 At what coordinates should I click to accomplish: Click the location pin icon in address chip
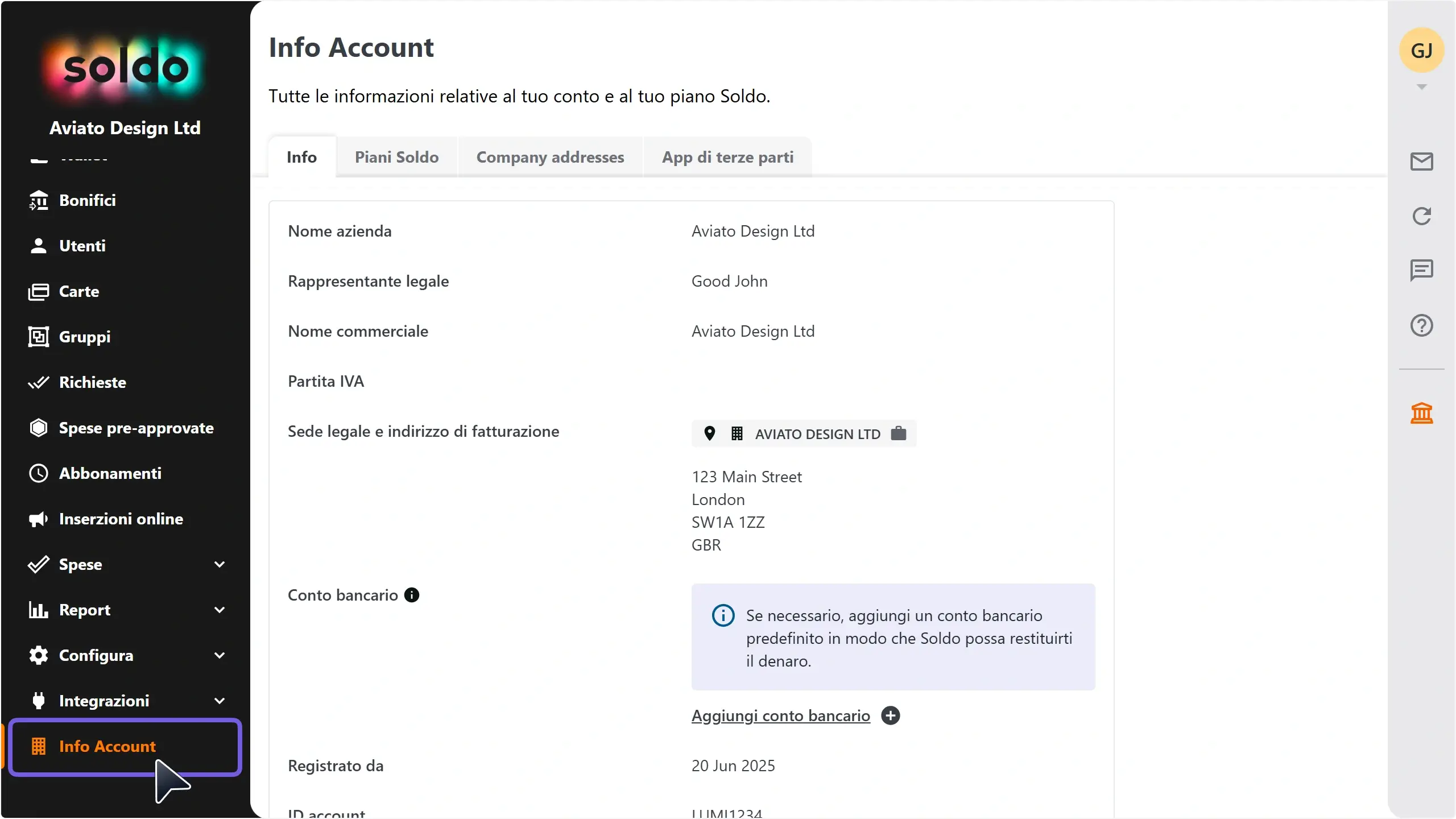(x=709, y=433)
